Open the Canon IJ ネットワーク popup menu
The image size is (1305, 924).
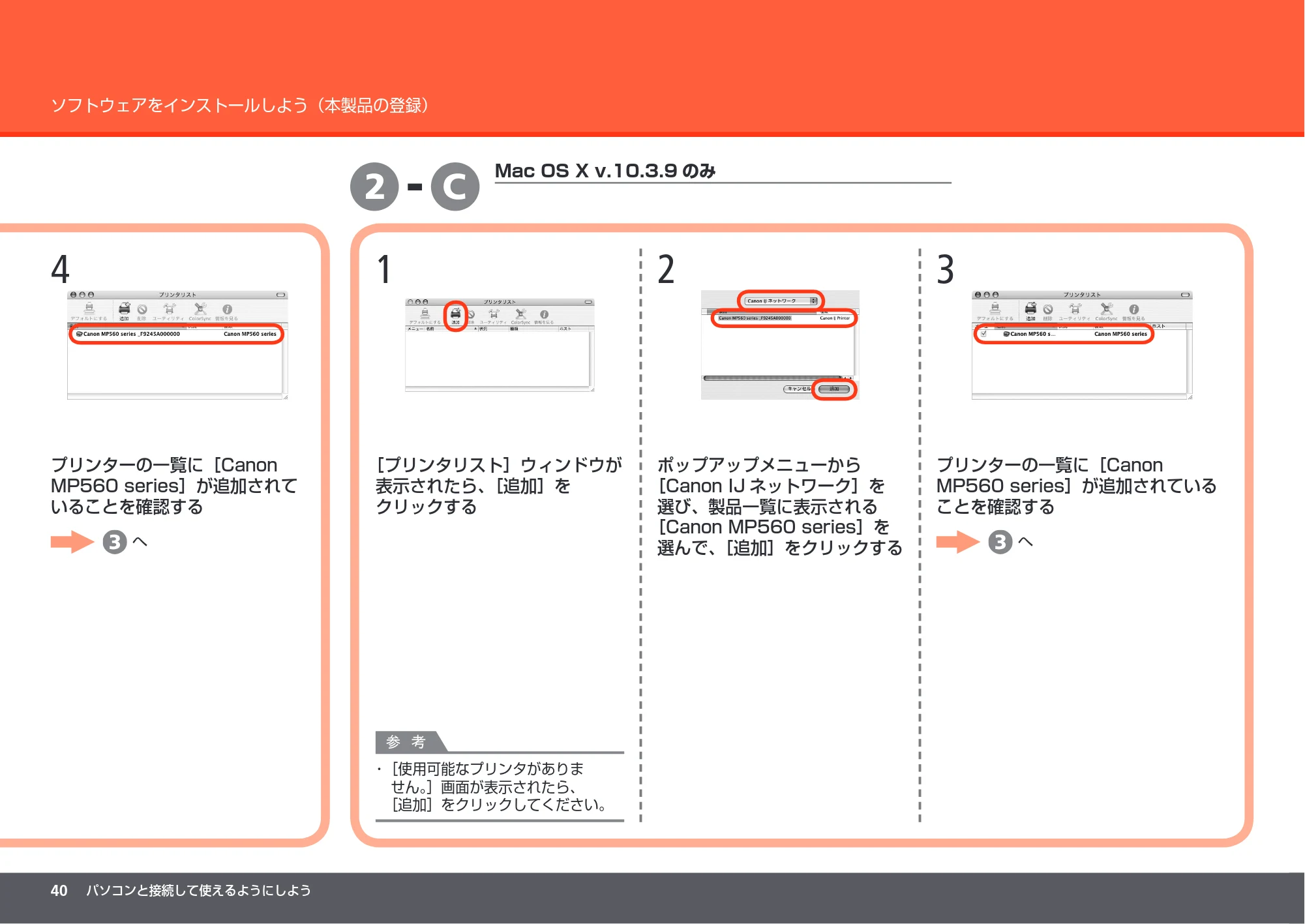tap(781, 301)
